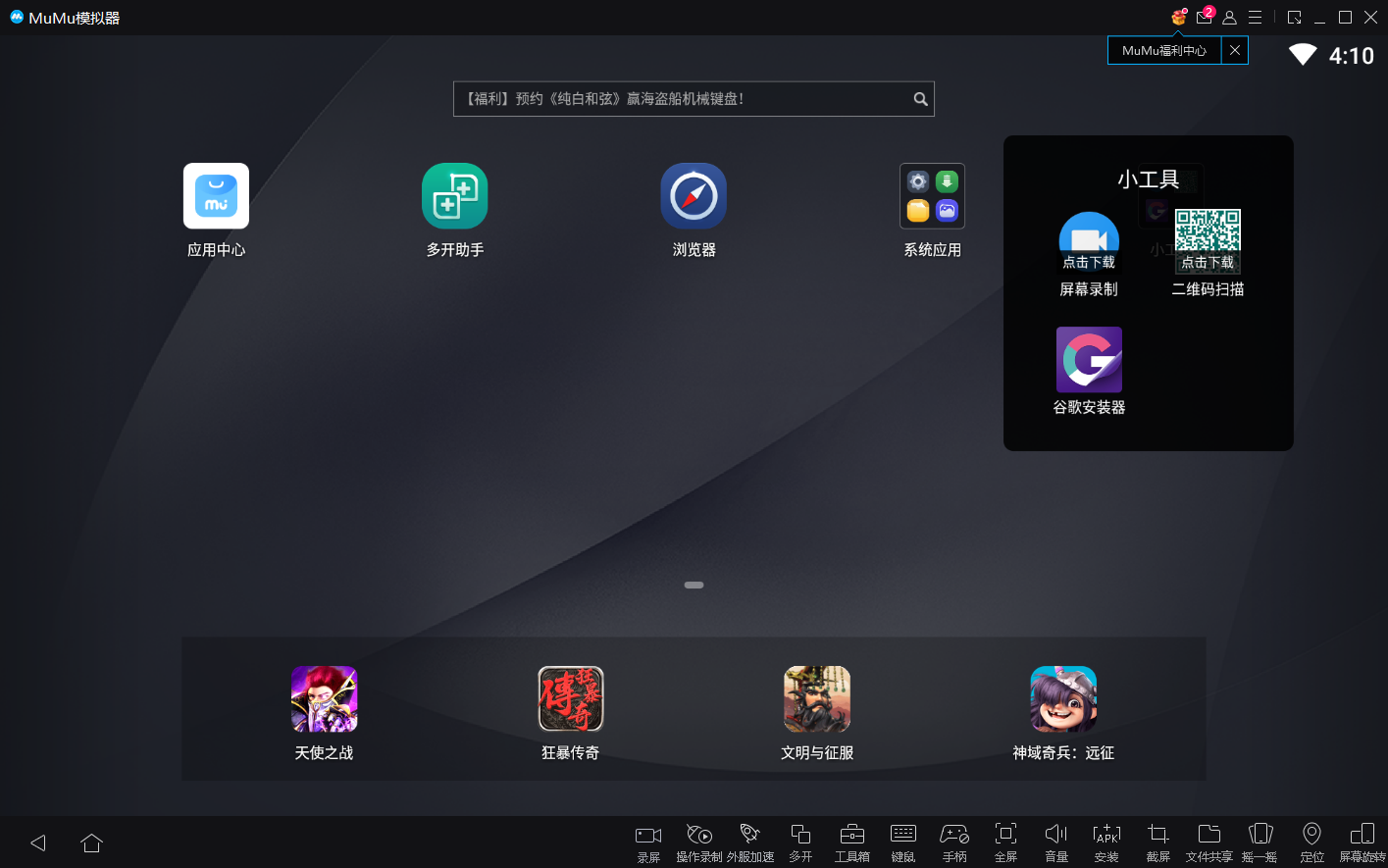1388x868 pixels.
Task: Click the Wi-Fi status icon
Action: coord(1303,54)
